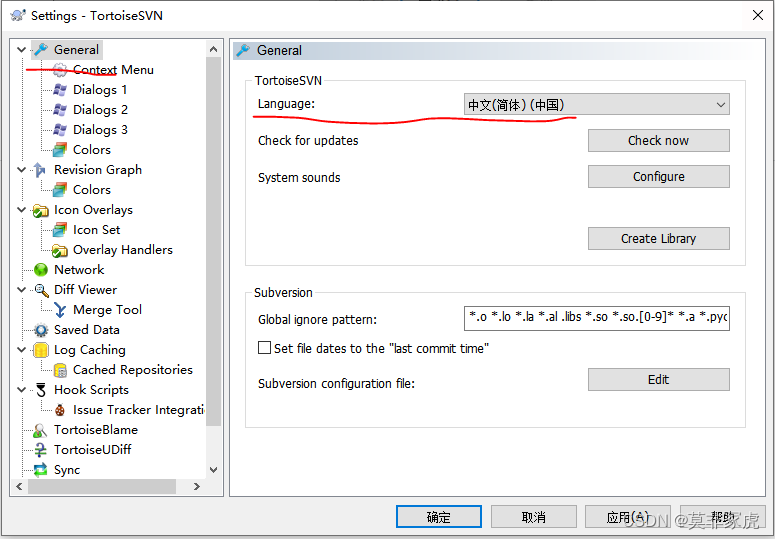
Task: Select Saved Data in the tree
Action: tap(86, 330)
